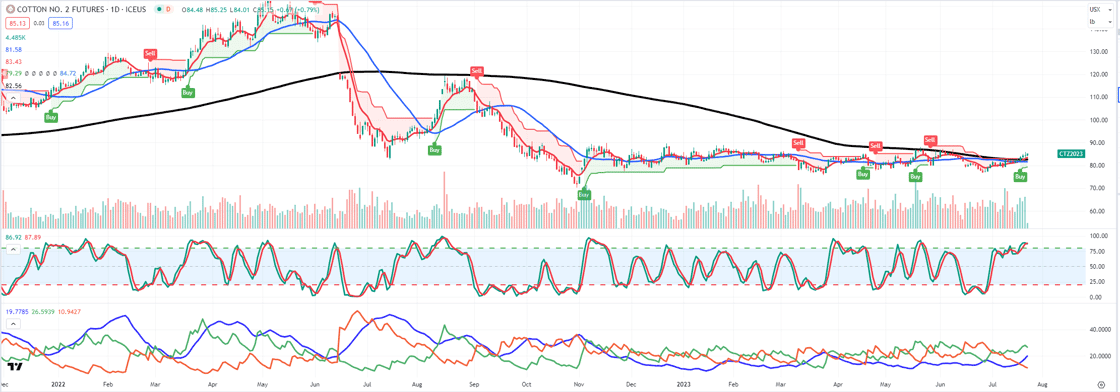Click the blue 85.16 buy price button
The image size is (1120, 392).
point(60,24)
